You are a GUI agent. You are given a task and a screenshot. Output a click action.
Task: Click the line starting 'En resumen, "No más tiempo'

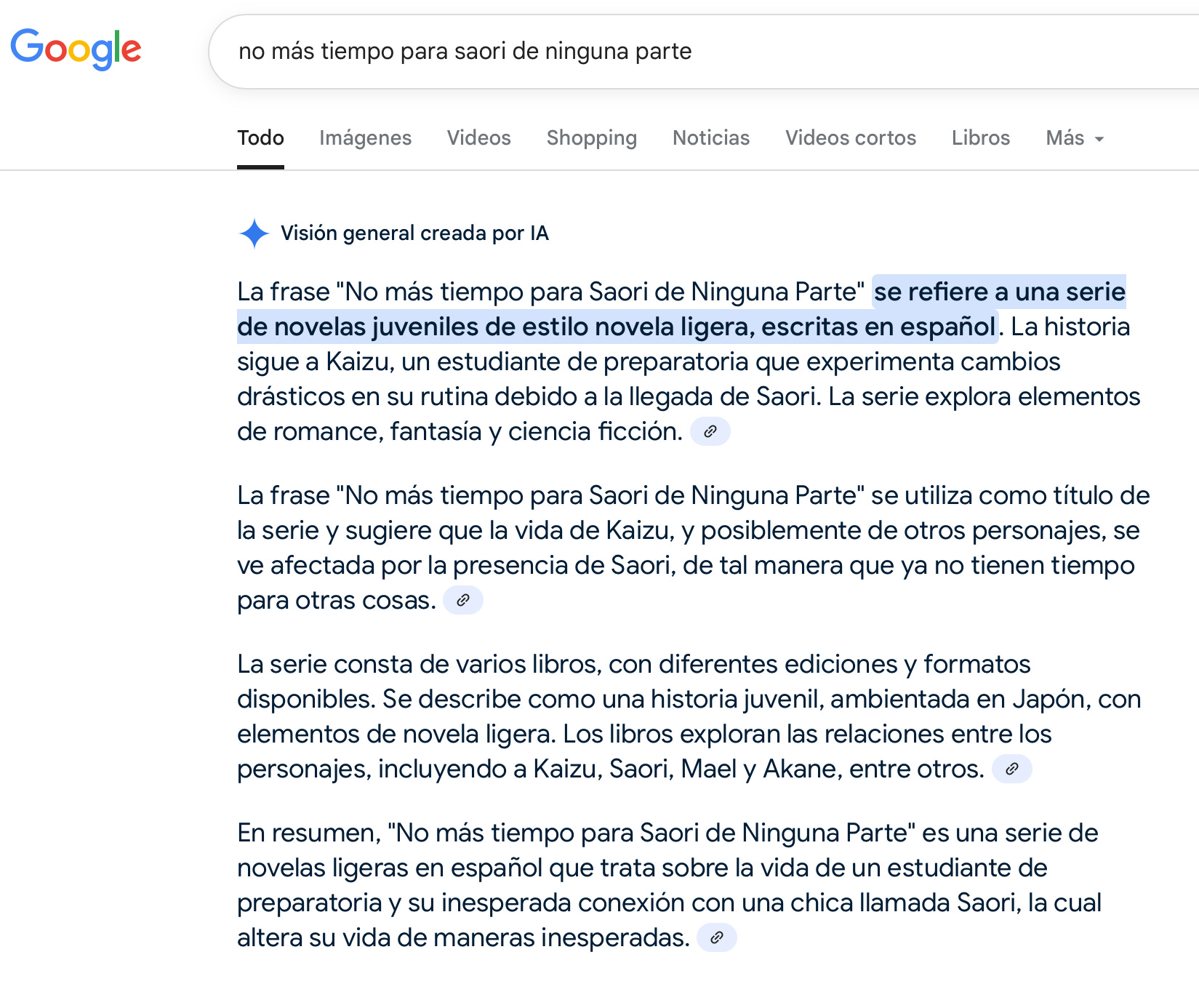[x=667, y=833]
